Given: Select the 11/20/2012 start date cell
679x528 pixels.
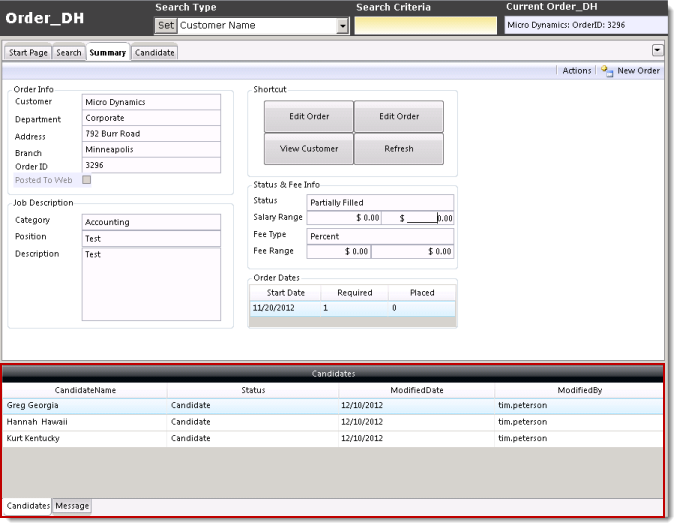Looking at the screenshot, I should click(285, 308).
